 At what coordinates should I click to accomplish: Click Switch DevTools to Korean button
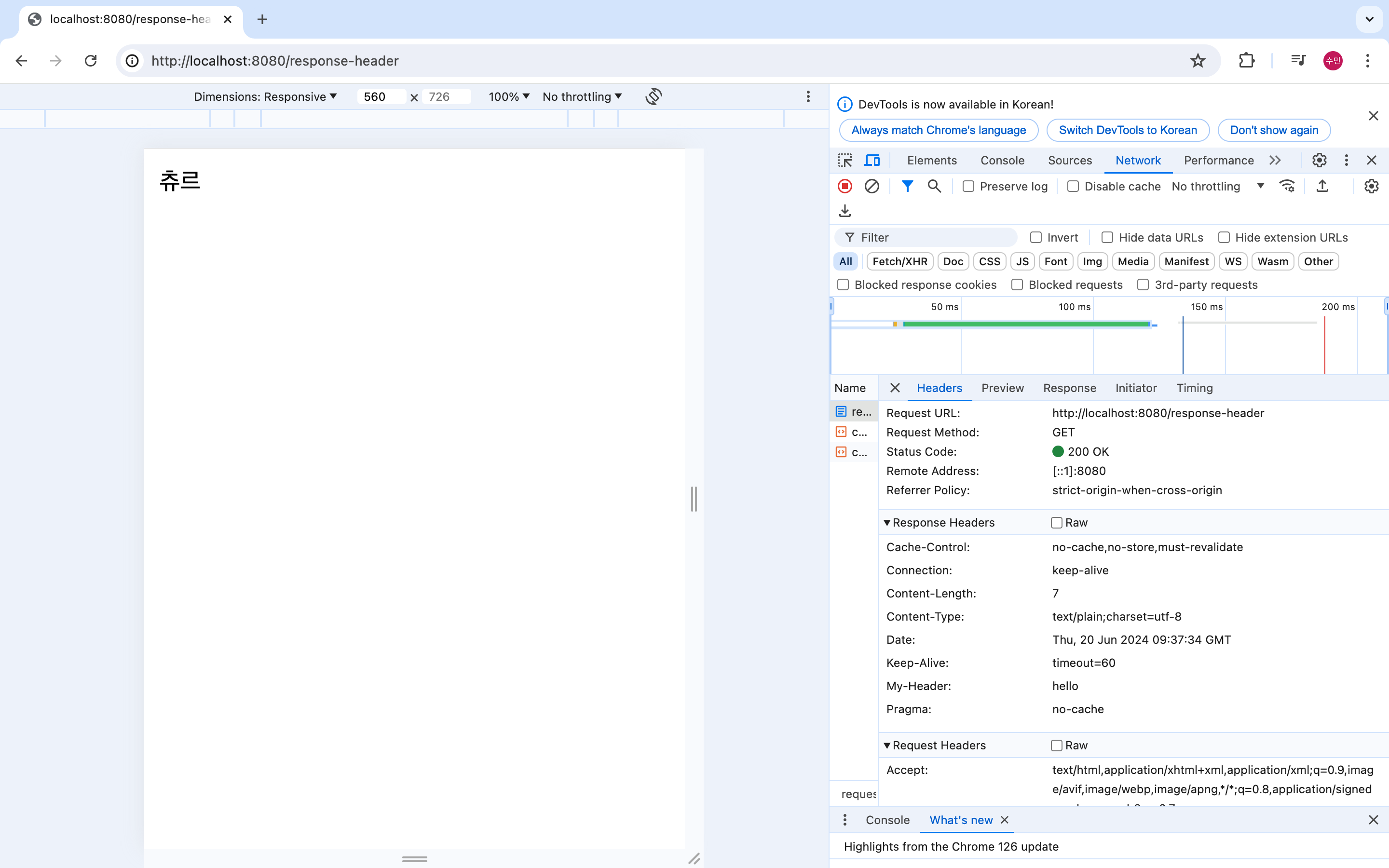coord(1127,130)
